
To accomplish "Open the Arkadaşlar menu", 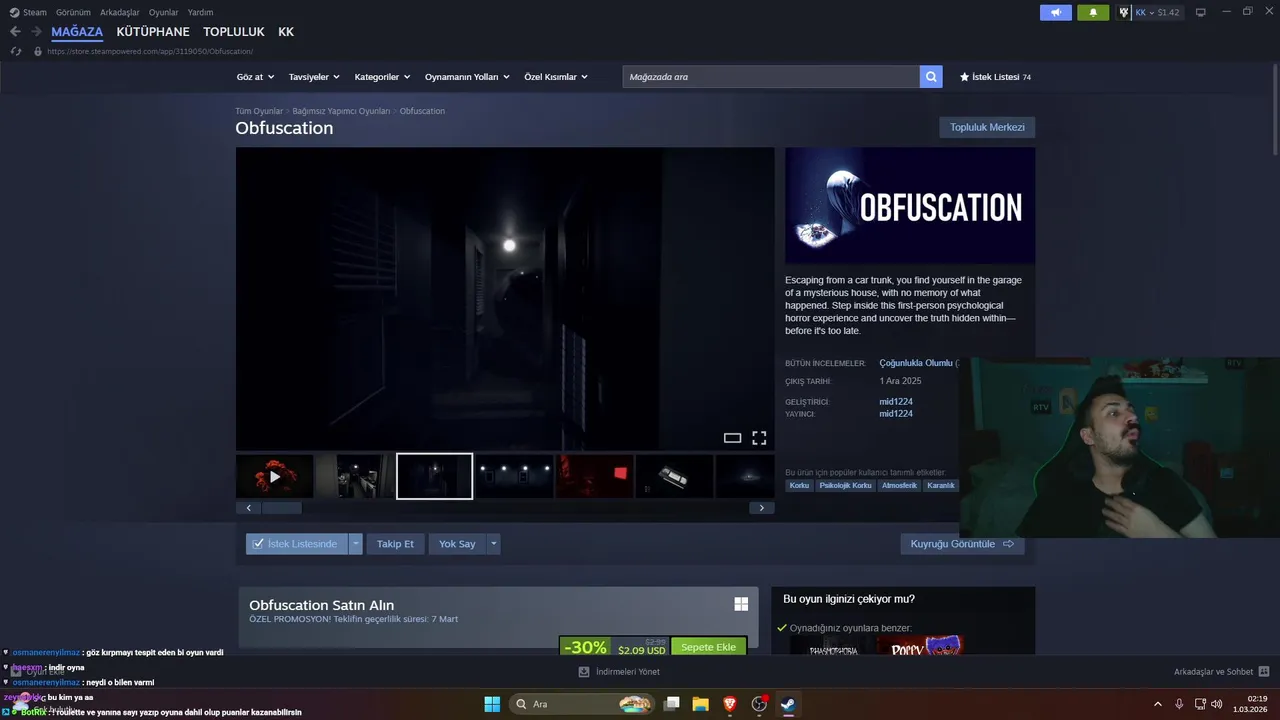I will pyautogui.click(x=120, y=12).
